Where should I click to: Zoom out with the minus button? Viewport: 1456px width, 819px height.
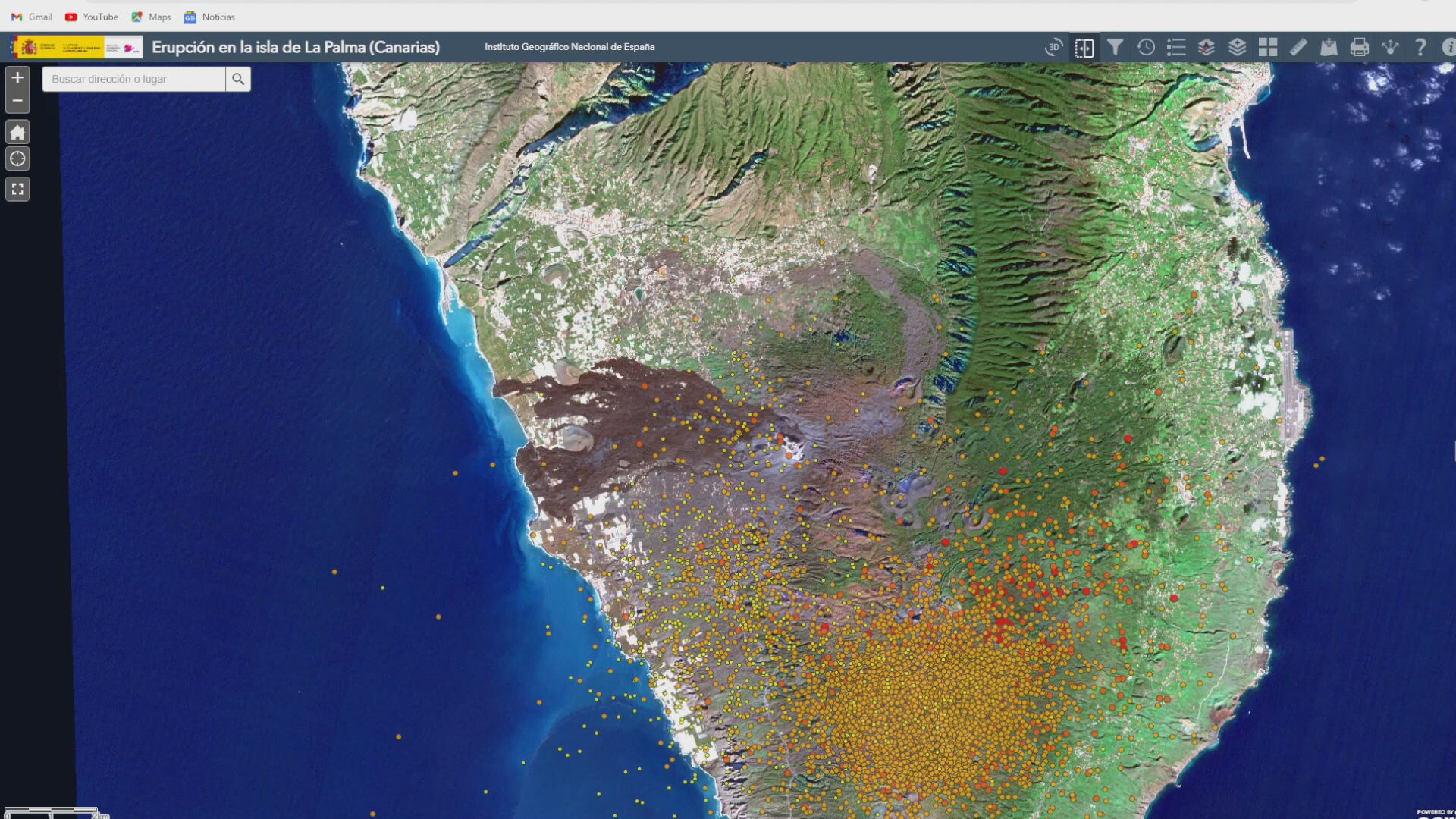[17, 101]
